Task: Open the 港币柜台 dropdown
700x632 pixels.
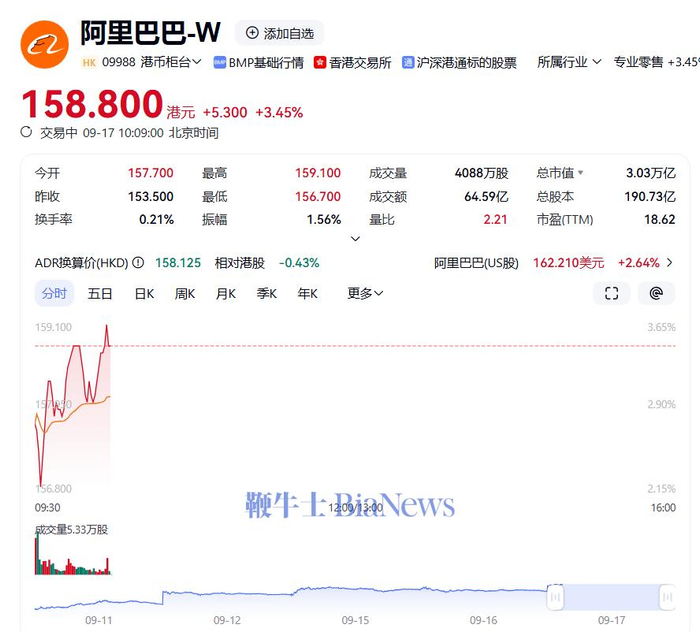Action: pyautogui.click(x=171, y=62)
